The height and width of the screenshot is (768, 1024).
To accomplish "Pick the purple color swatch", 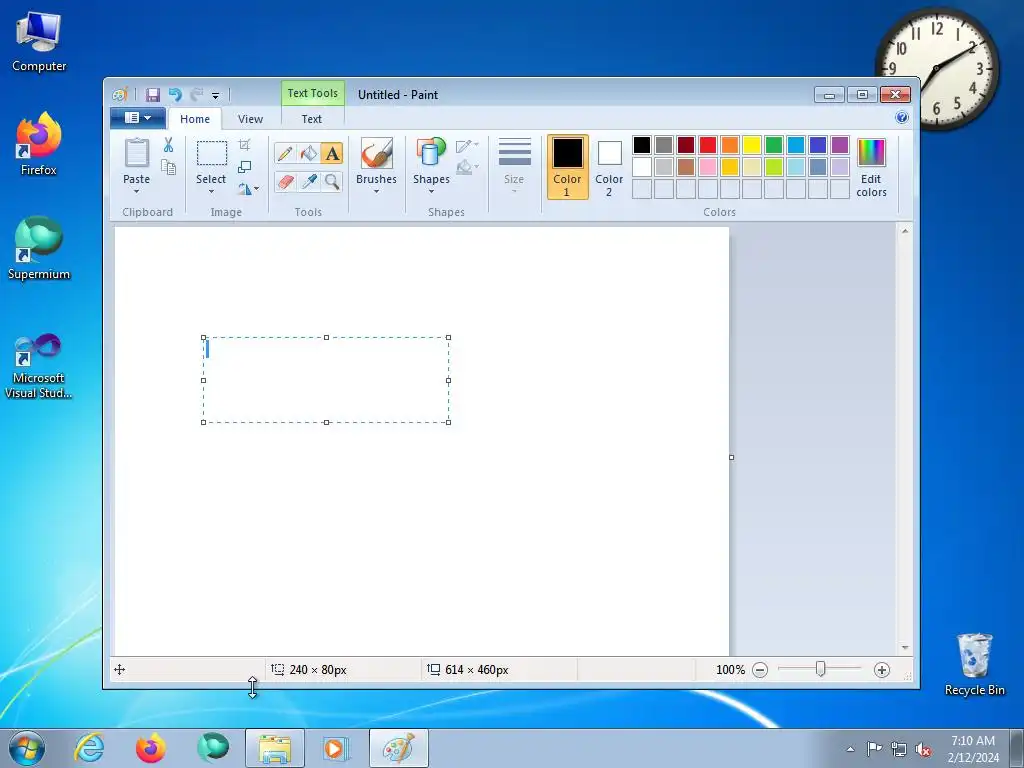I will click(x=840, y=145).
